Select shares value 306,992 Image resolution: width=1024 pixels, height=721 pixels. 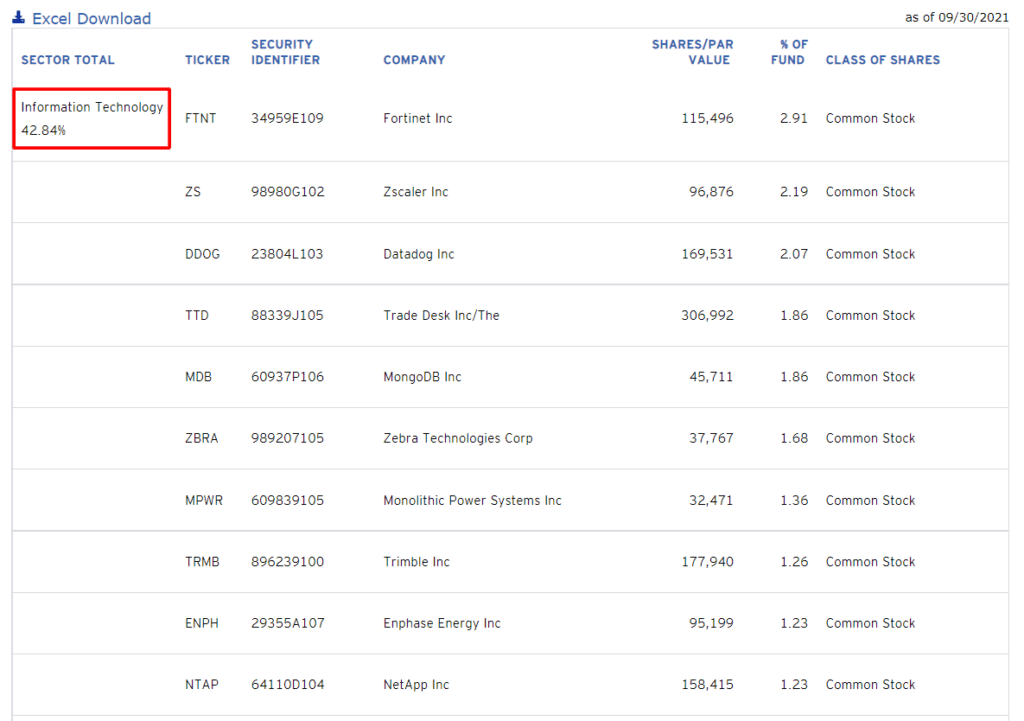point(707,315)
